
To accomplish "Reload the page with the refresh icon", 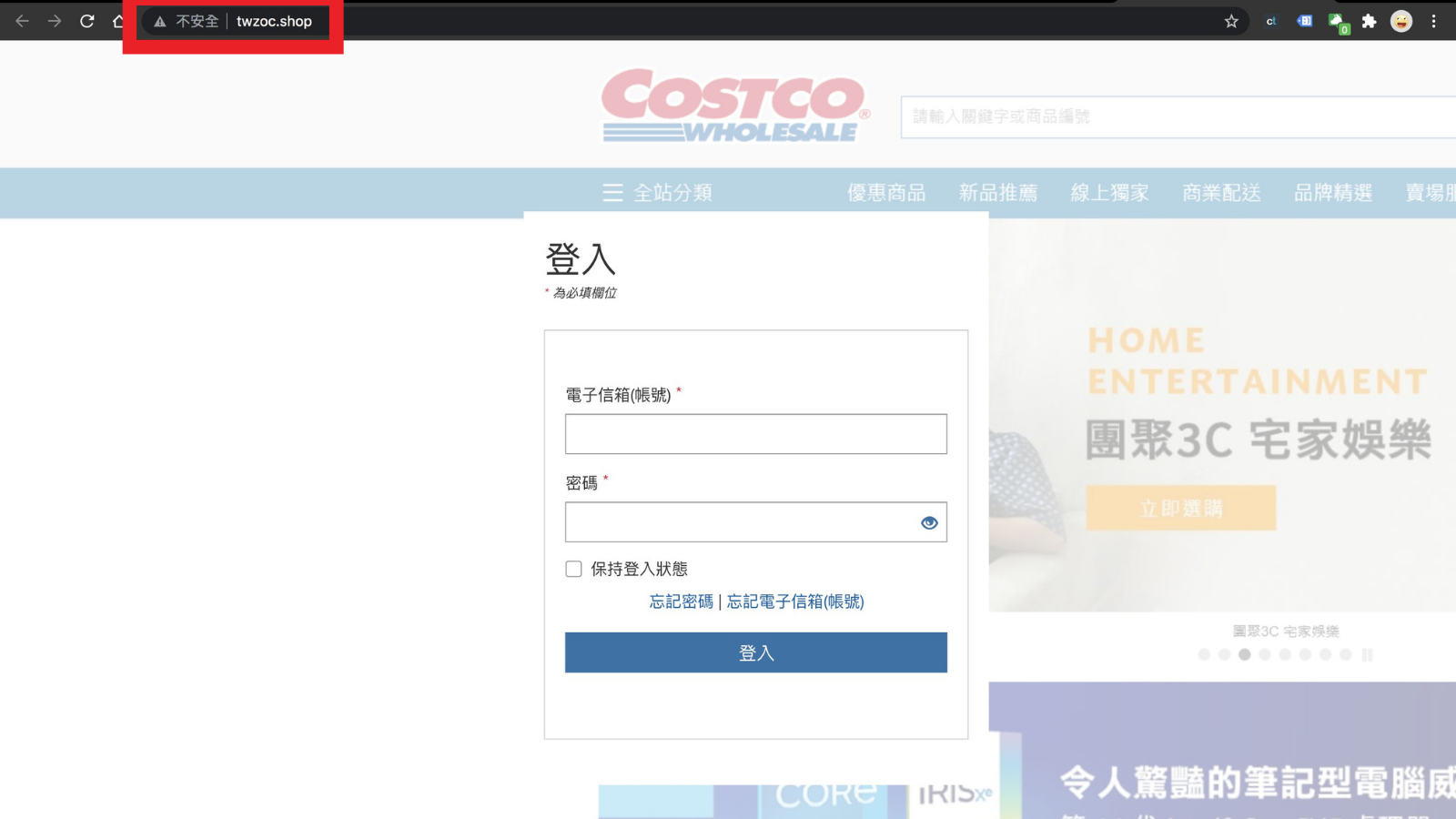I will pos(87,21).
